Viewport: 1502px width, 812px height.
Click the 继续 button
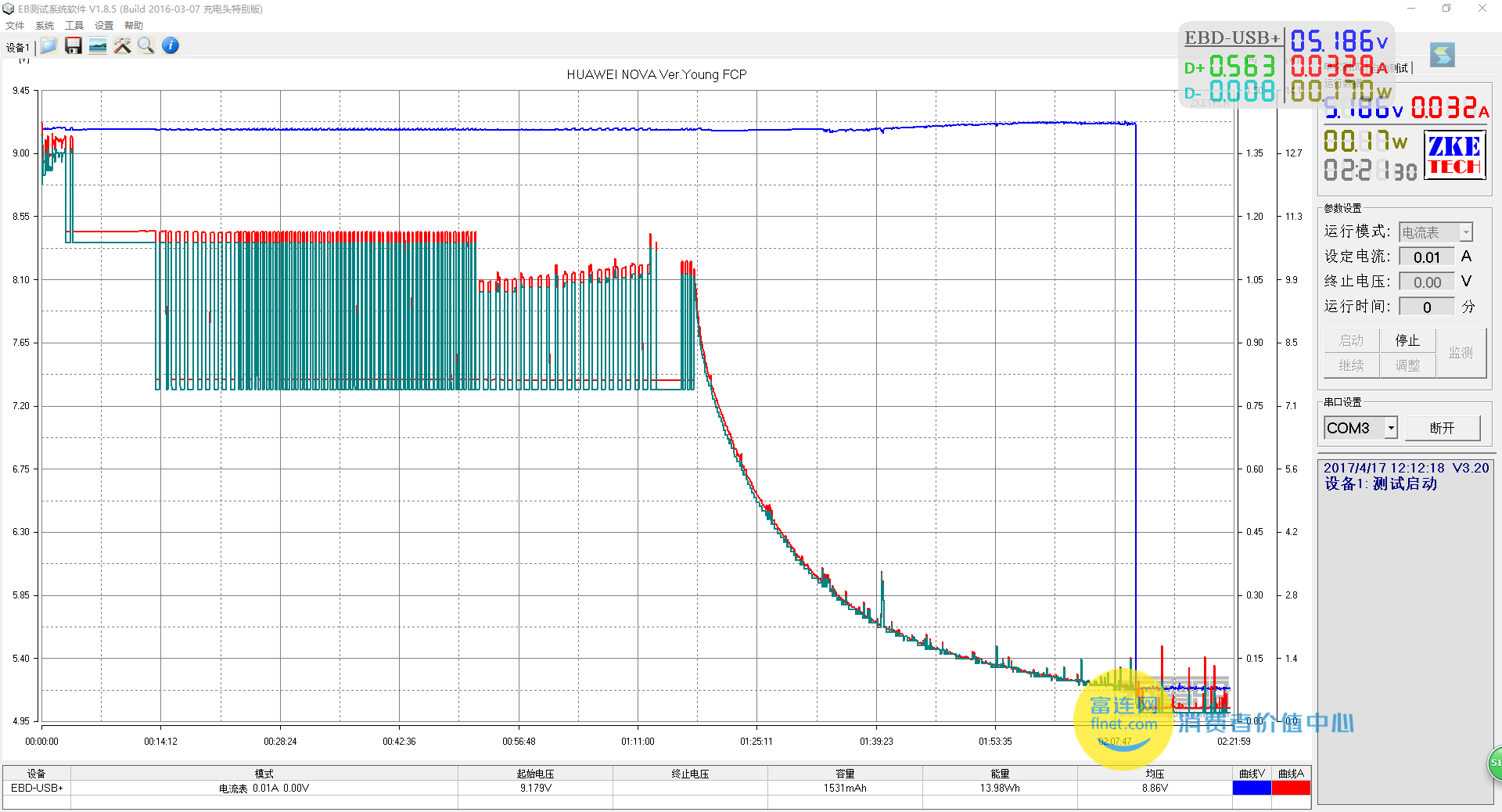tap(1351, 365)
